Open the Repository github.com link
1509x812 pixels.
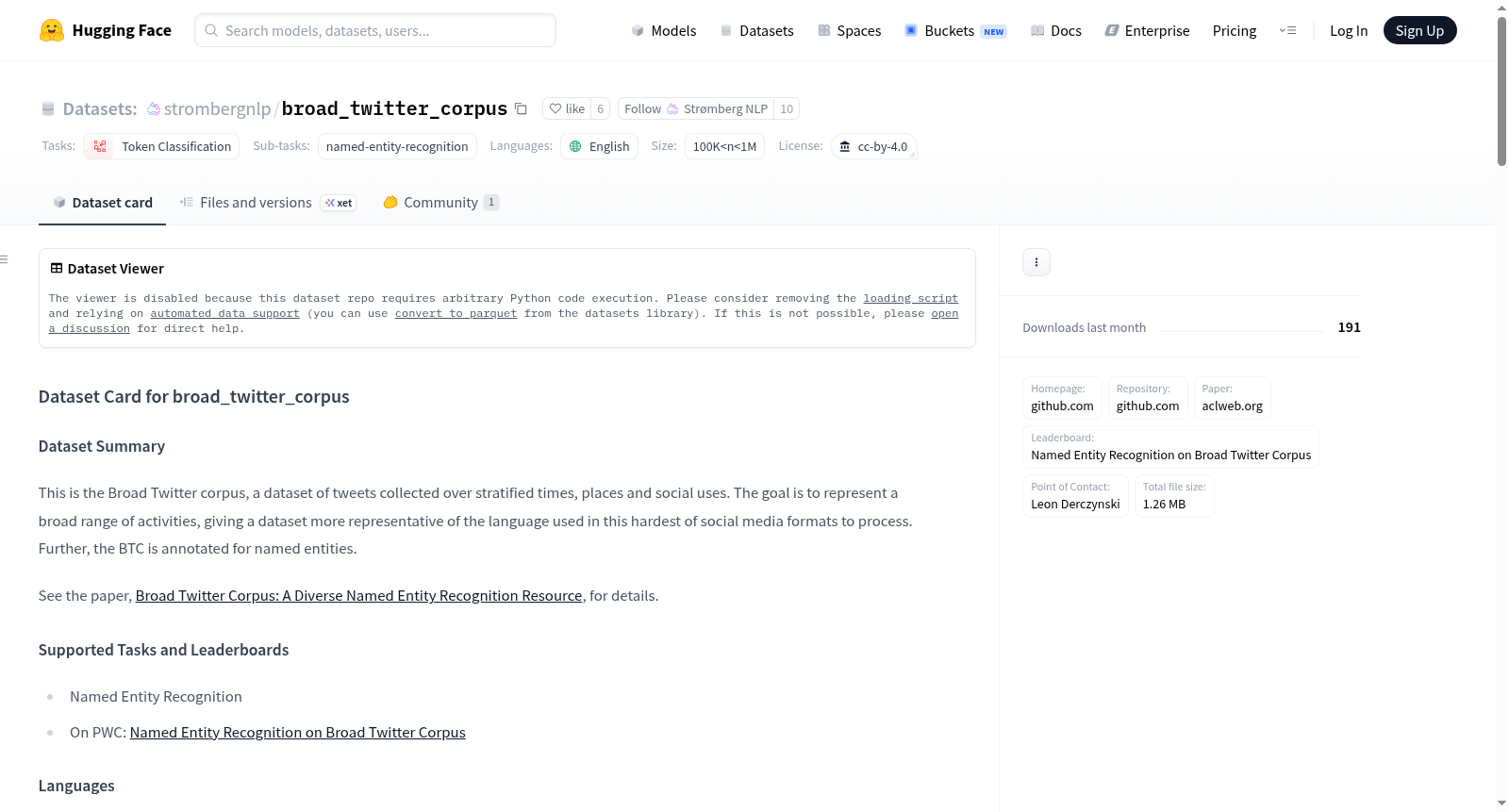point(1148,398)
